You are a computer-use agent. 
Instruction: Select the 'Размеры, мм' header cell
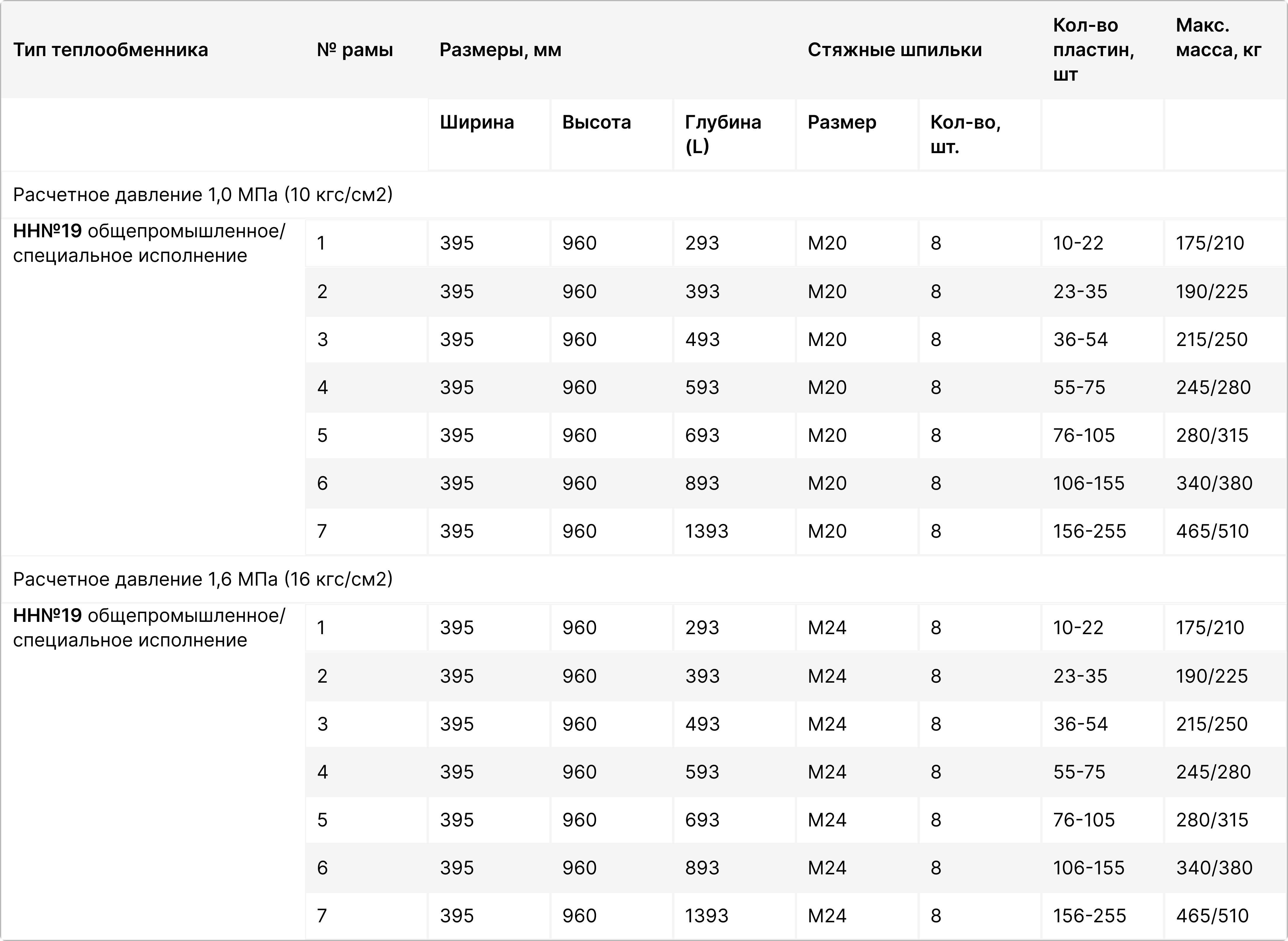tap(500, 50)
